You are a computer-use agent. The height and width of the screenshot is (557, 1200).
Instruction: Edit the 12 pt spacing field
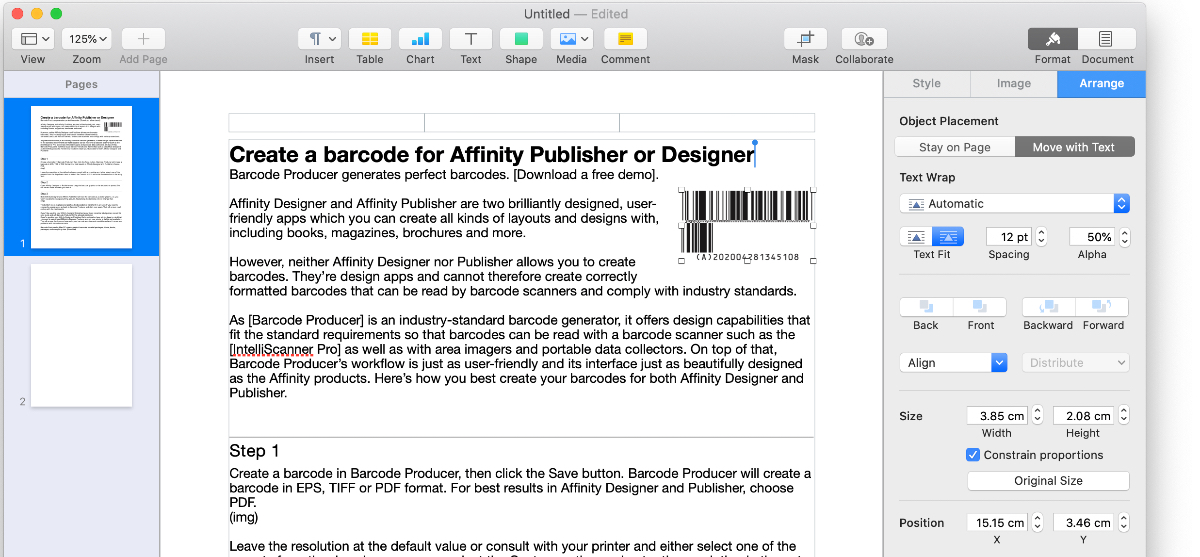pyautogui.click(x=1008, y=237)
